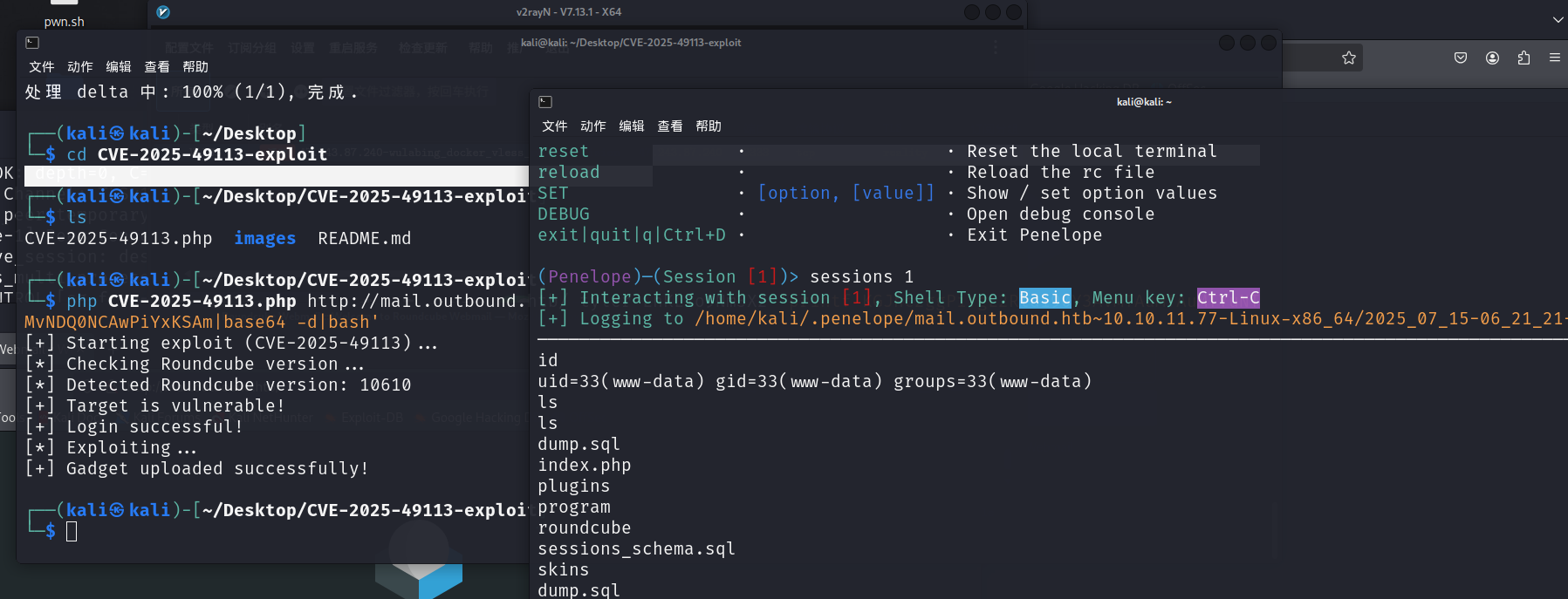1568x599 pixels.
Task: Click the Exit Penelope description
Action: point(1034,235)
